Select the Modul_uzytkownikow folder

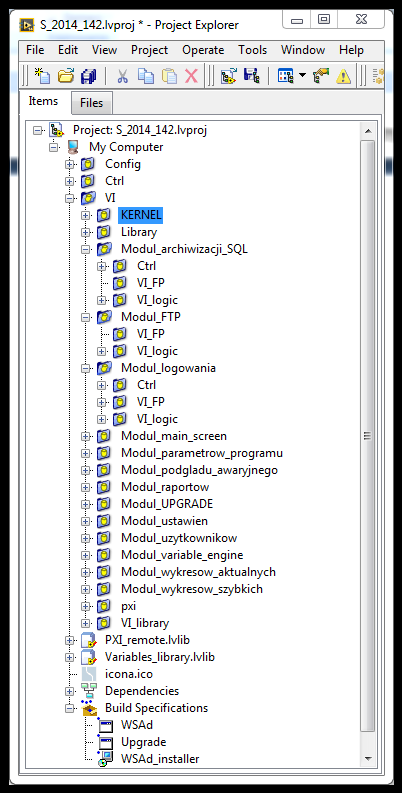179,538
